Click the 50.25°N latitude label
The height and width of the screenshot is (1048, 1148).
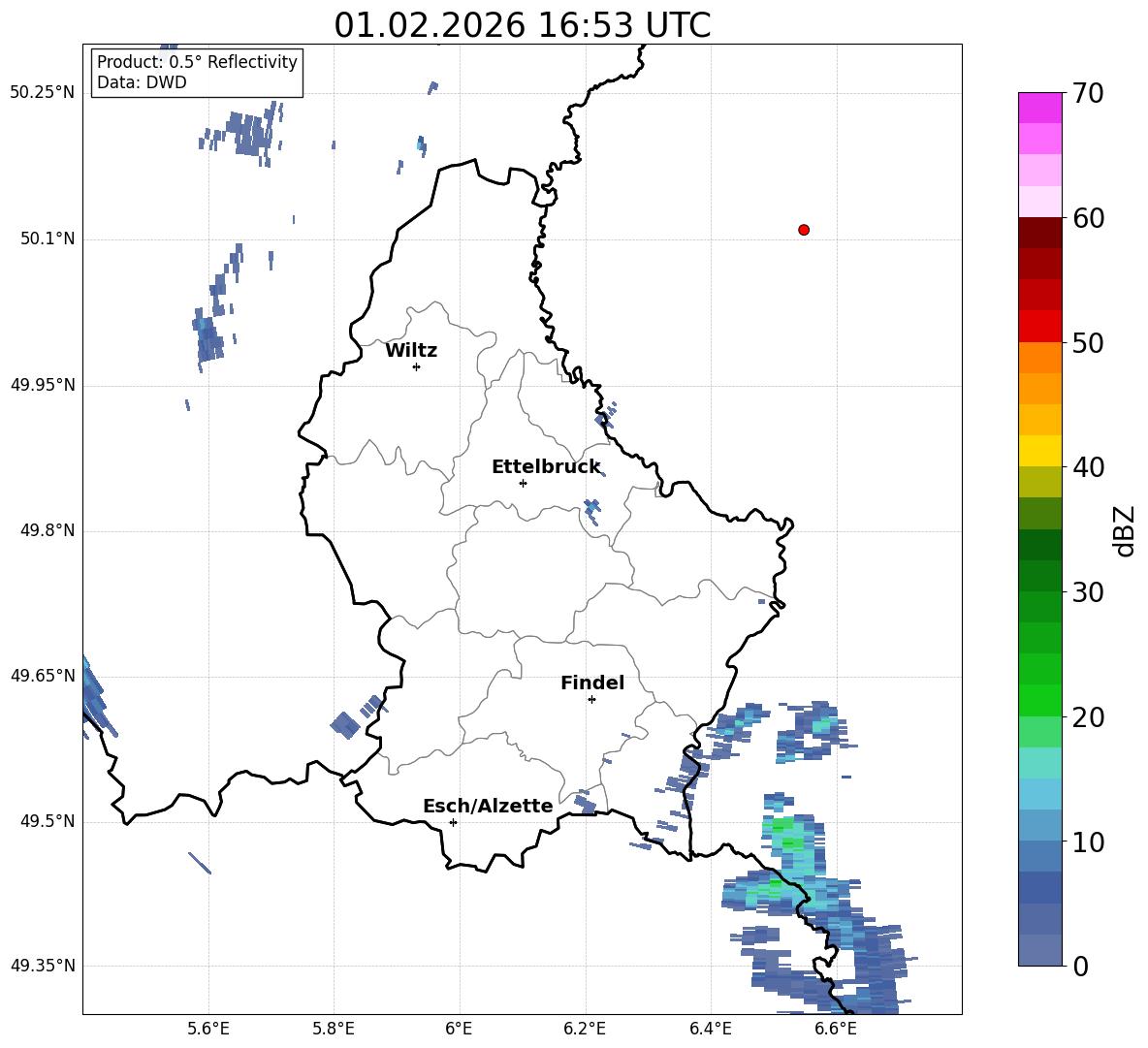[43, 93]
